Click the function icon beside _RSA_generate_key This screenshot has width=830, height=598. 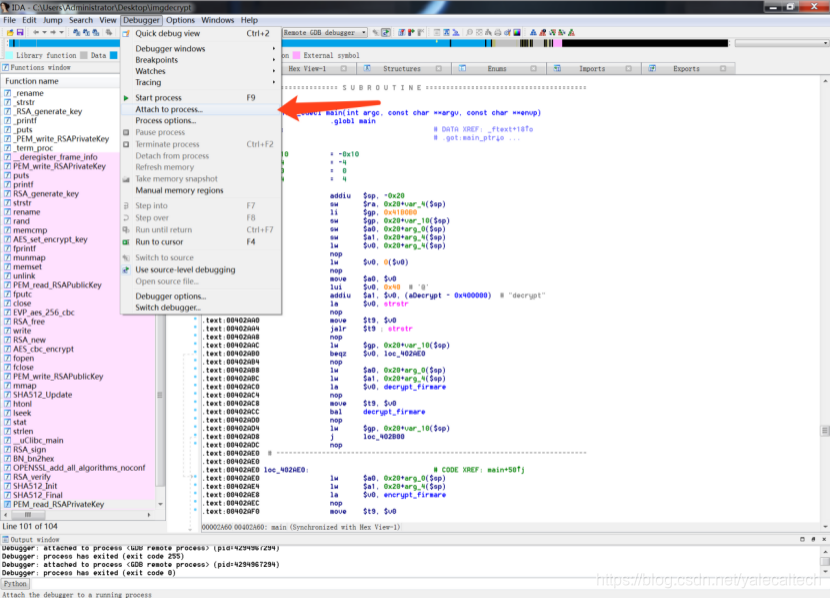pos(7,112)
